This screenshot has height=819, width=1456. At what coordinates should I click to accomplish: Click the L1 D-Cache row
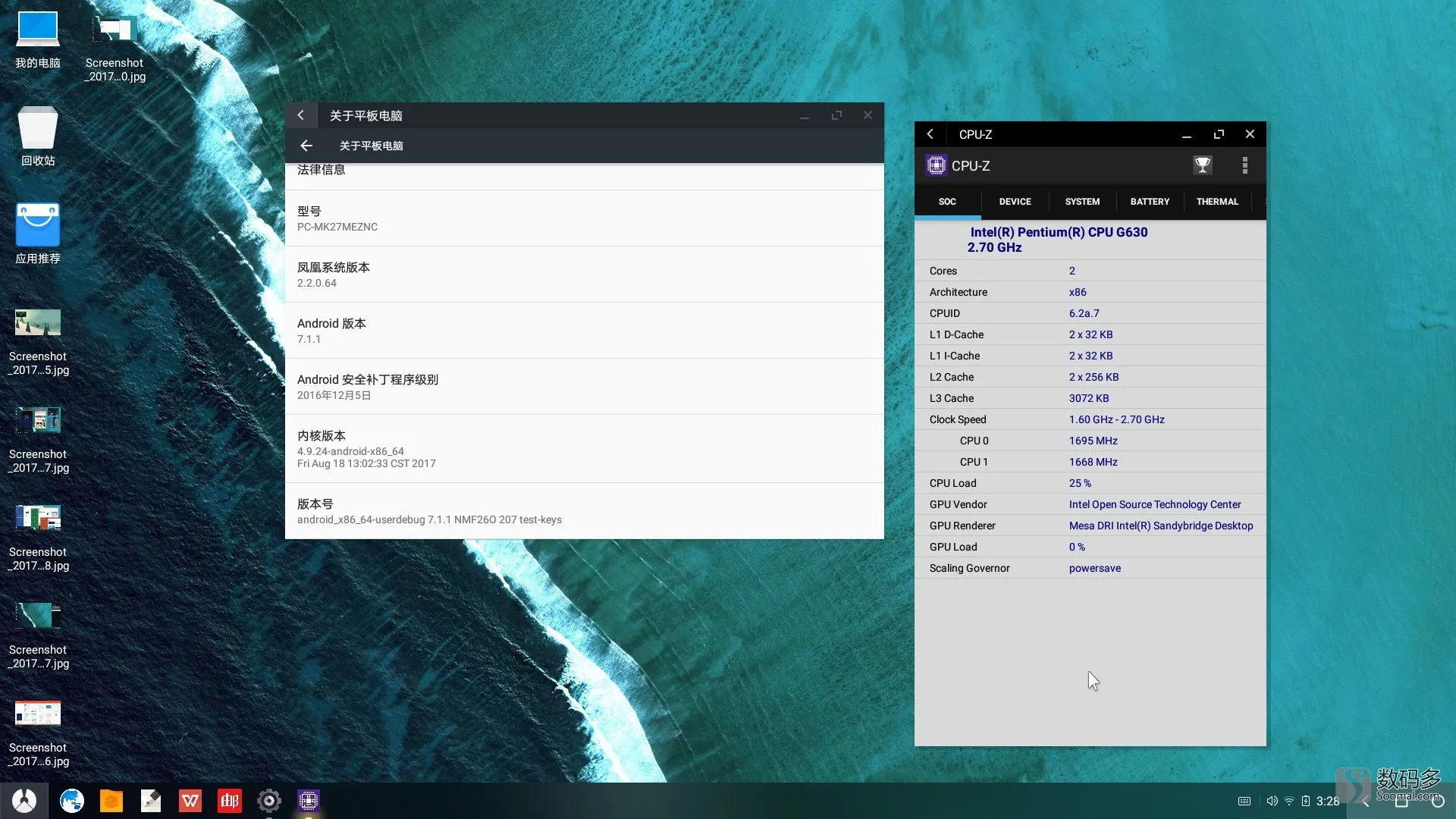point(1090,334)
